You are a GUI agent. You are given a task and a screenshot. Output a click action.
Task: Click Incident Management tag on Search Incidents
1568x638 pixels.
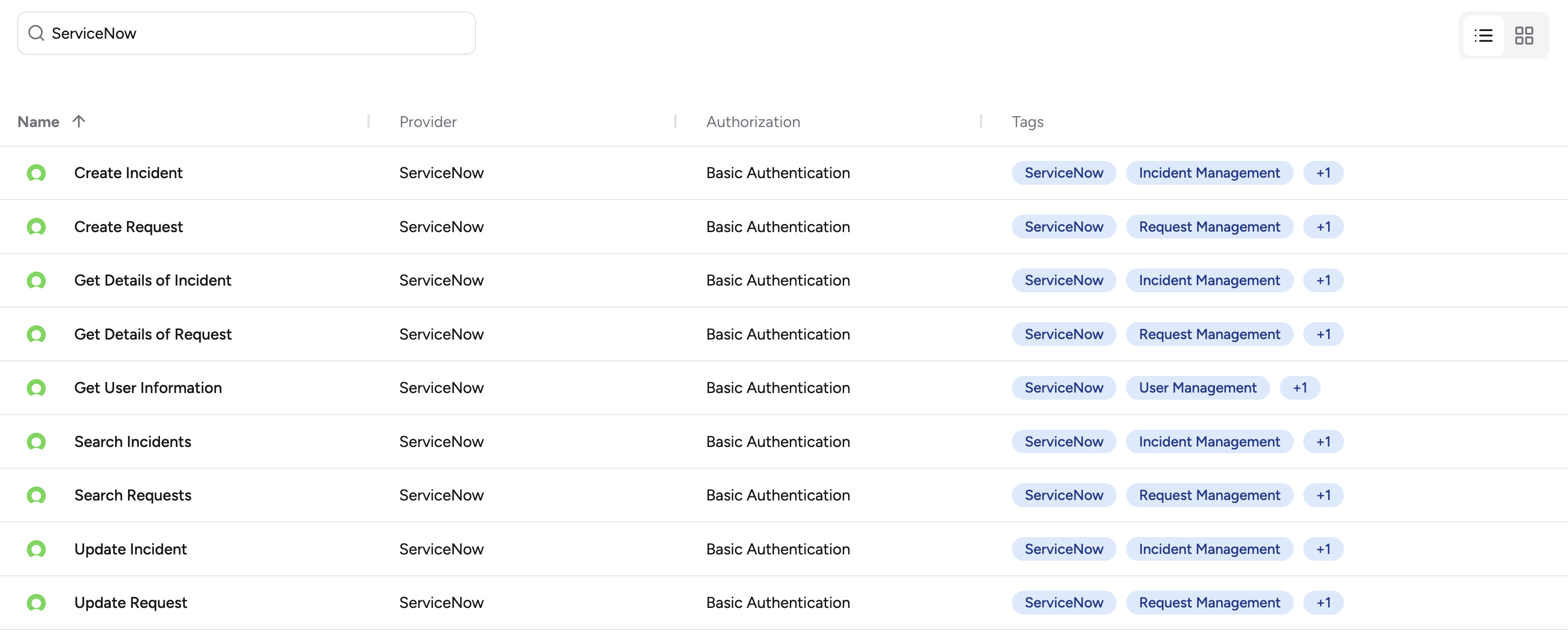pyautogui.click(x=1209, y=442)
